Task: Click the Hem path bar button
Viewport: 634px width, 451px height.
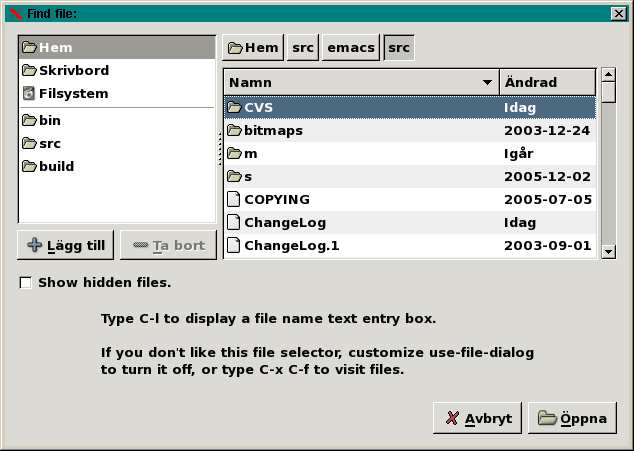Action: [x=253, y=48]
